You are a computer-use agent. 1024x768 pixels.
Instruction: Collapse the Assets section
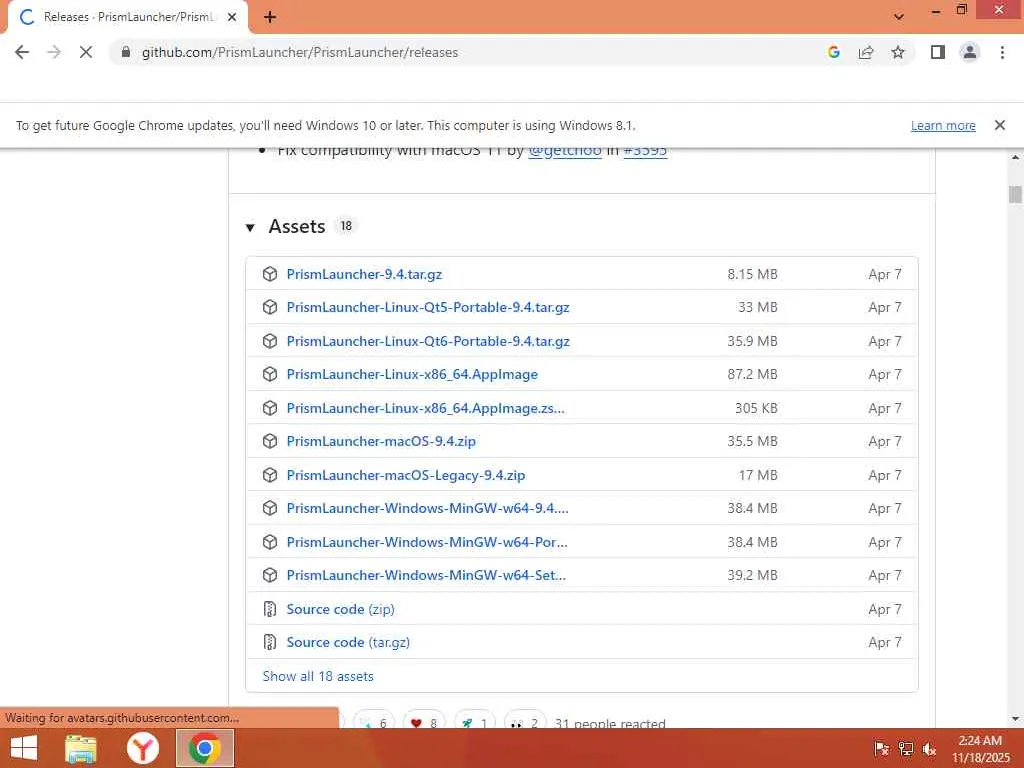point(250,227)
